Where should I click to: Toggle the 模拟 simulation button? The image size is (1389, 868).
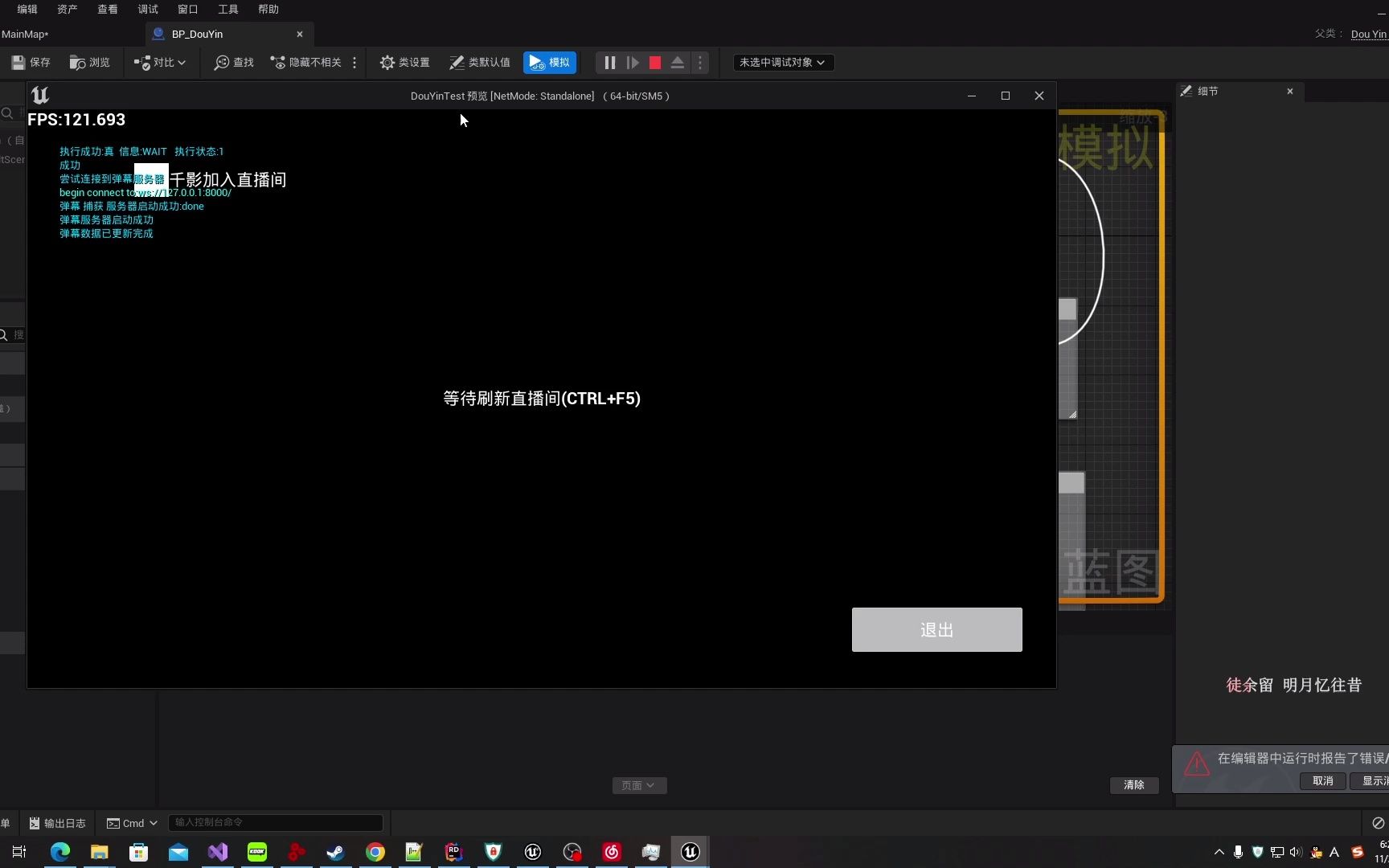(550, 63)
